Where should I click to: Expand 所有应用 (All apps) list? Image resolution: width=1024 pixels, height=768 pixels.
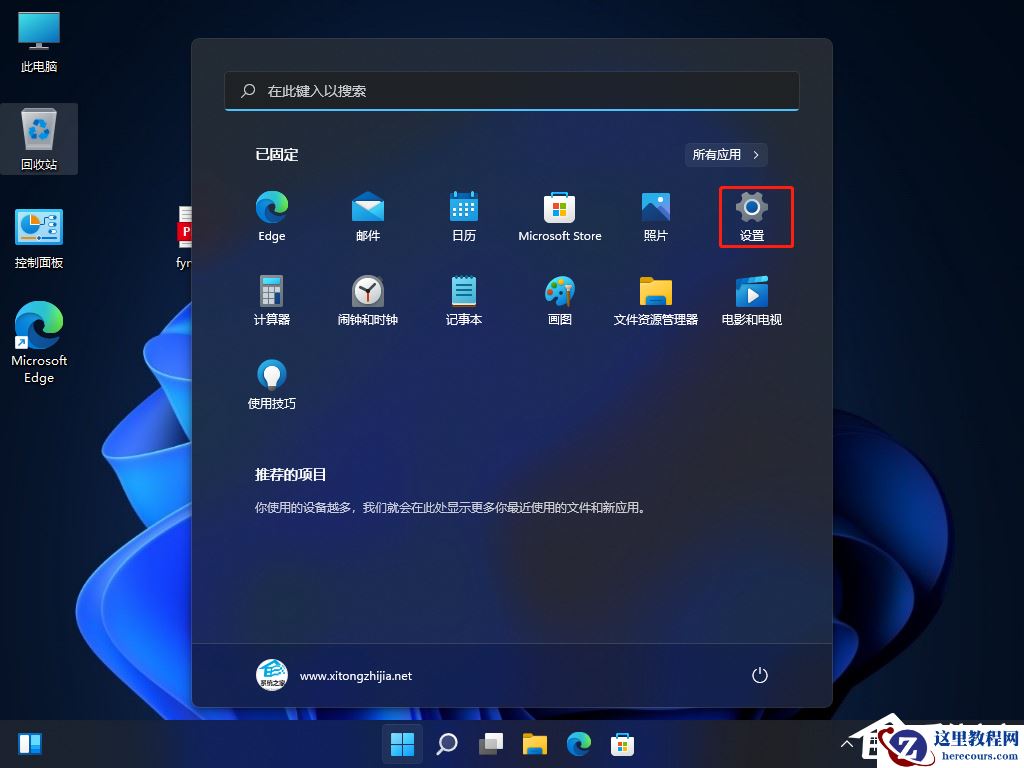(725, 154)
